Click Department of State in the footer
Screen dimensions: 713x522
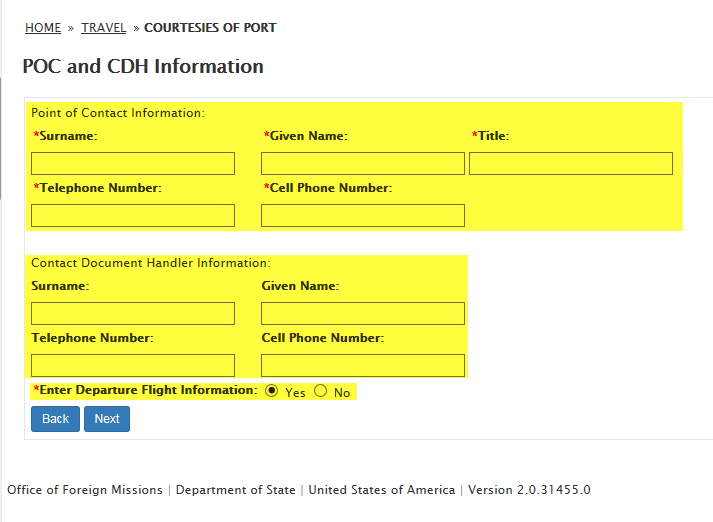coord(236,490)
